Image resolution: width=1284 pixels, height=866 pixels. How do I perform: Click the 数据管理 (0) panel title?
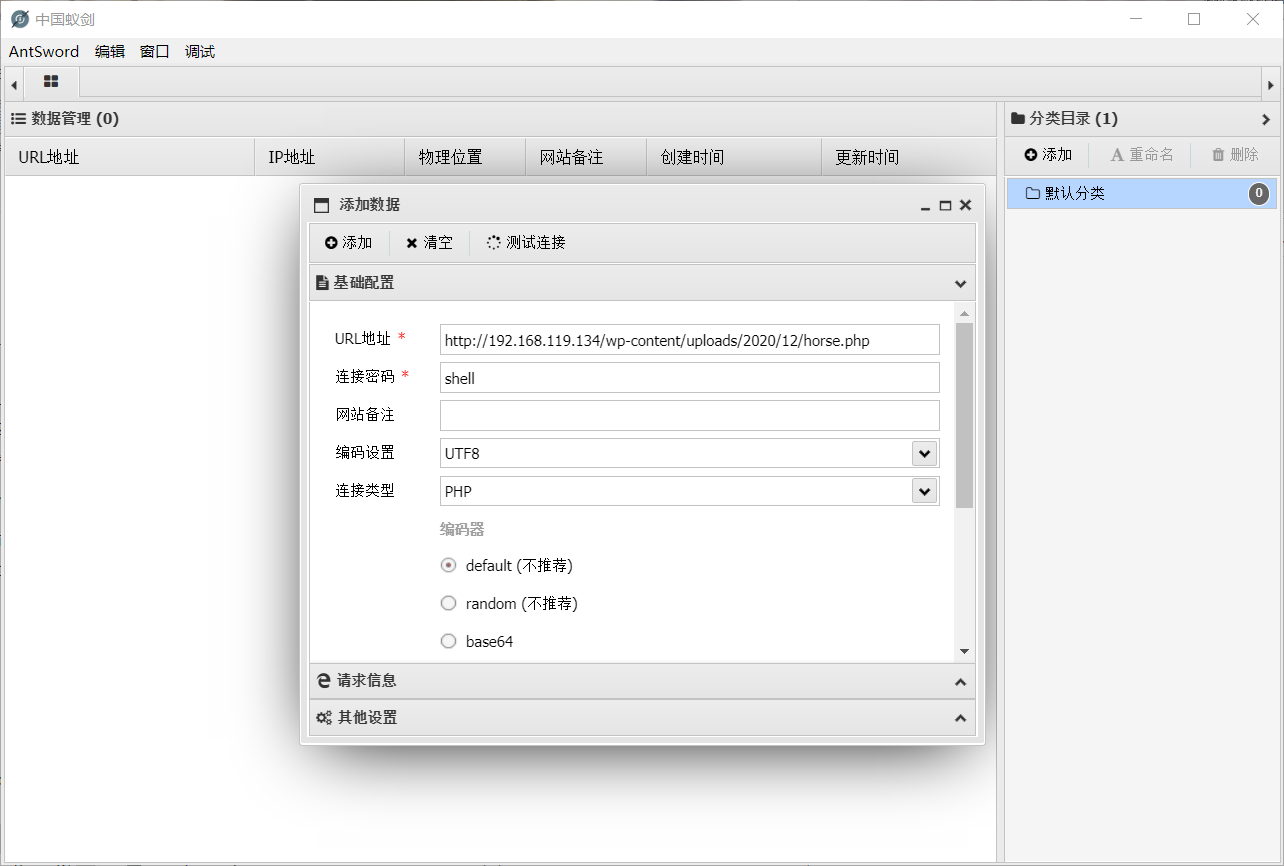(x=75, y=119)
